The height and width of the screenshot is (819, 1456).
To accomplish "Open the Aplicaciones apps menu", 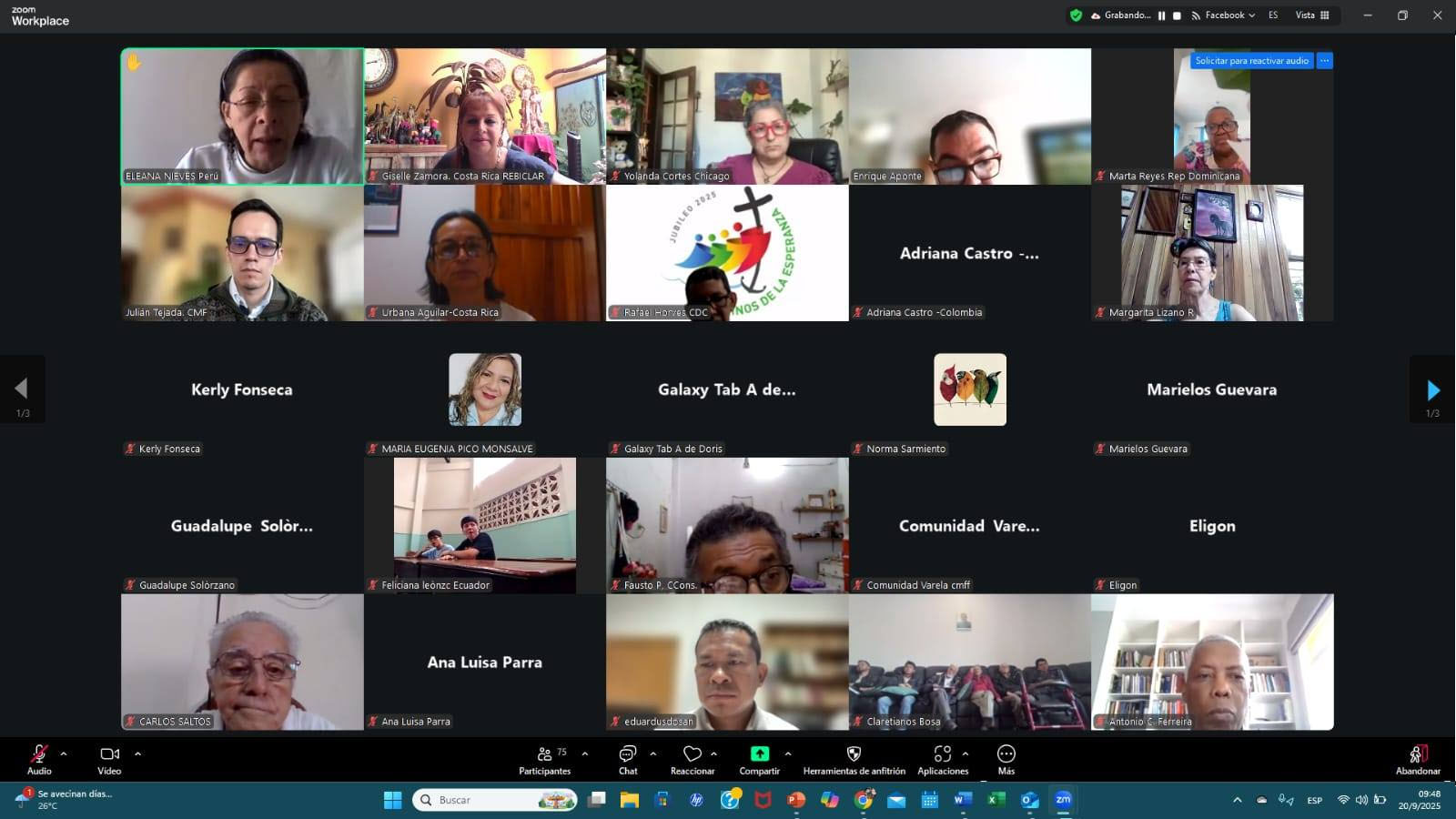I will [x=943, y=759].
